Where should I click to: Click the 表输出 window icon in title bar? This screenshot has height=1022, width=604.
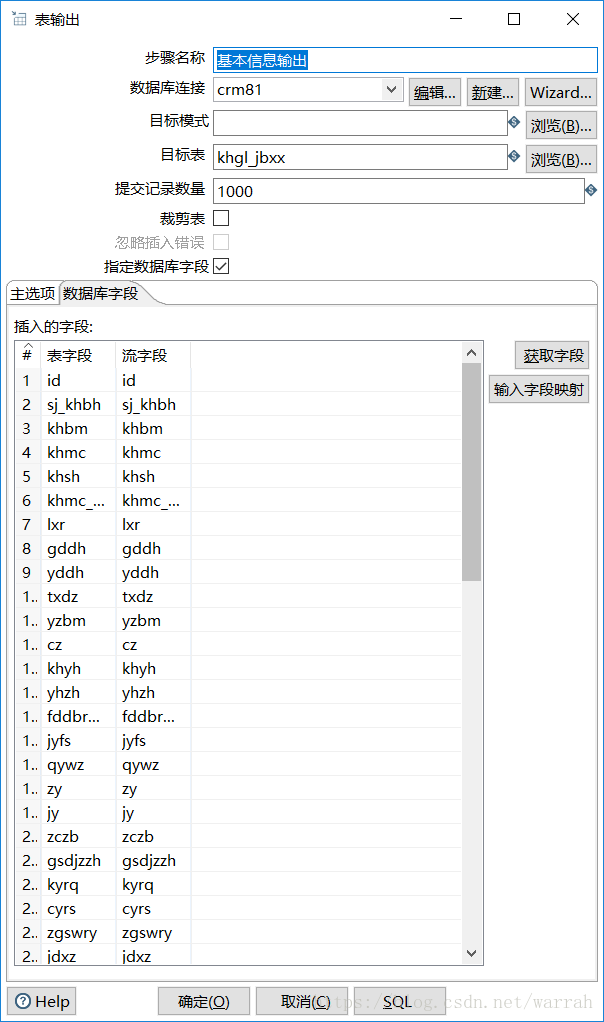pyautogui.click(x=19, y=19)
